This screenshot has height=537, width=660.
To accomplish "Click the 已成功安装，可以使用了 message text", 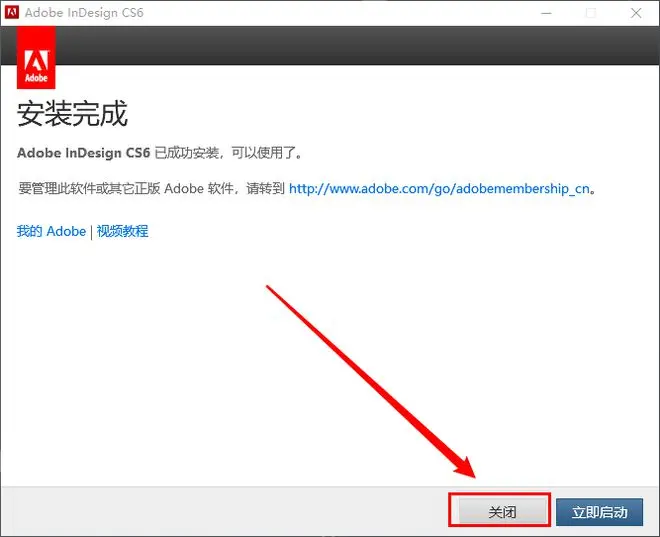I will (x=228, y=153).
